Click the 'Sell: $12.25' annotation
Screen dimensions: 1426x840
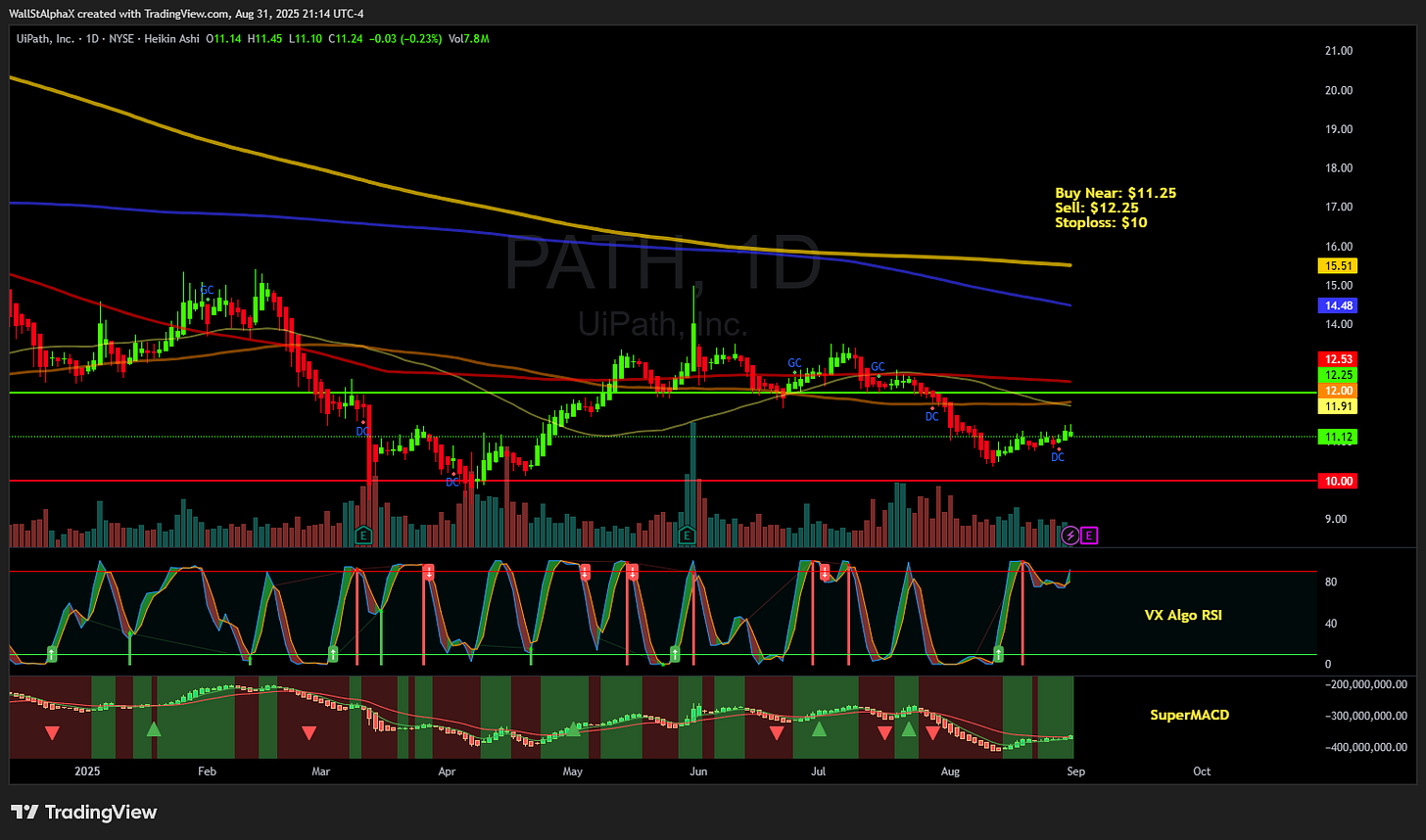(x=1097, y=208)
